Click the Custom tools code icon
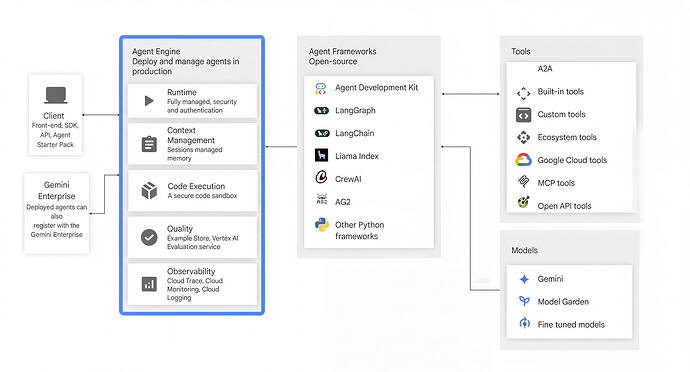This screenshot has height=372, width=690. [523, 115]
